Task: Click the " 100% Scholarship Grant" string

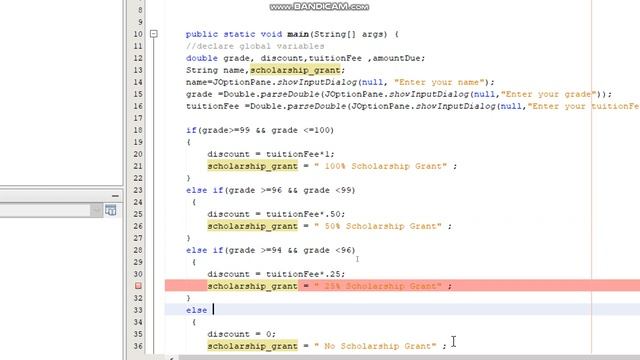Action: coord(380,166)
